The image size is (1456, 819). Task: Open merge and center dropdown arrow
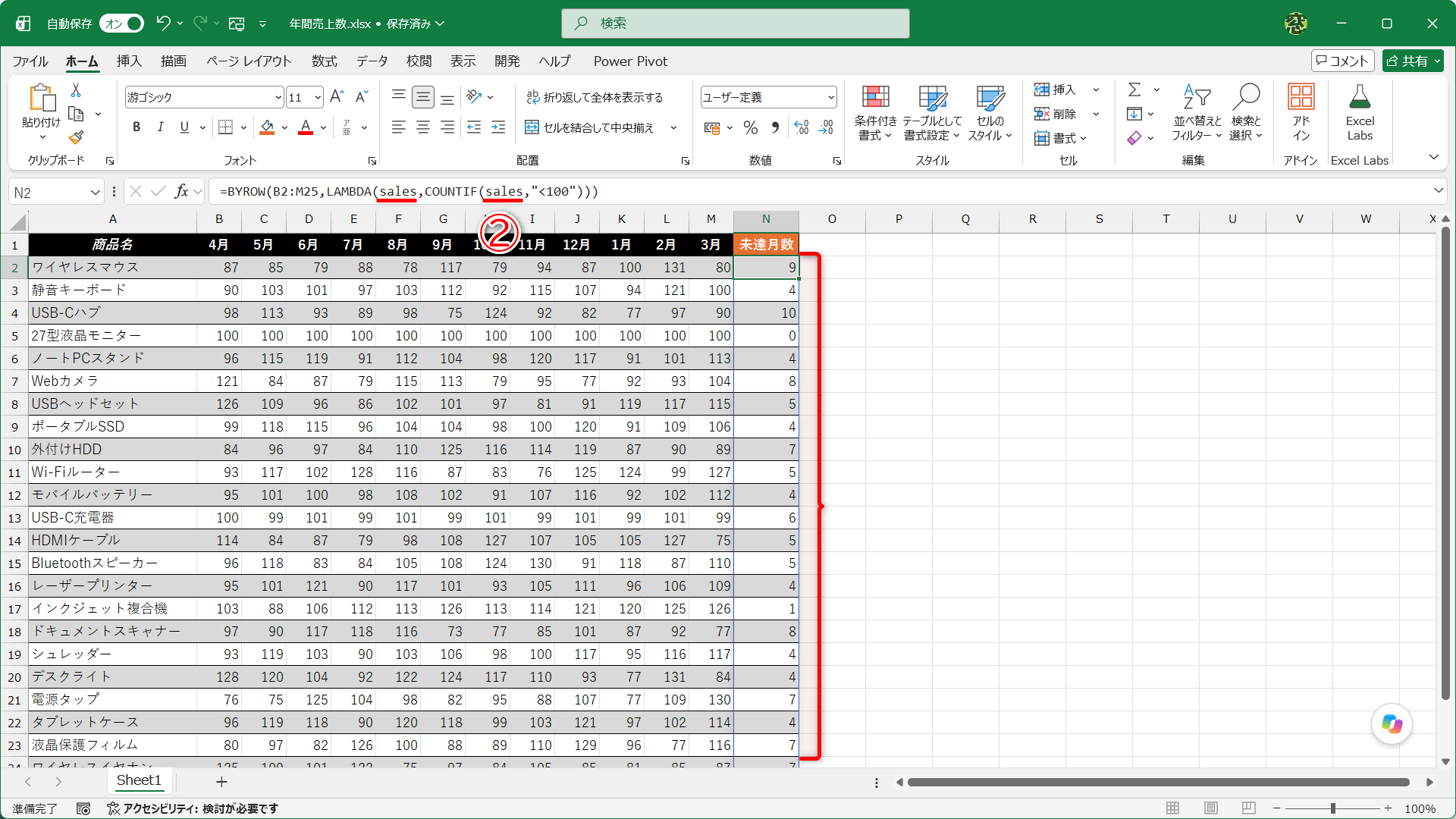coord(673,127)
